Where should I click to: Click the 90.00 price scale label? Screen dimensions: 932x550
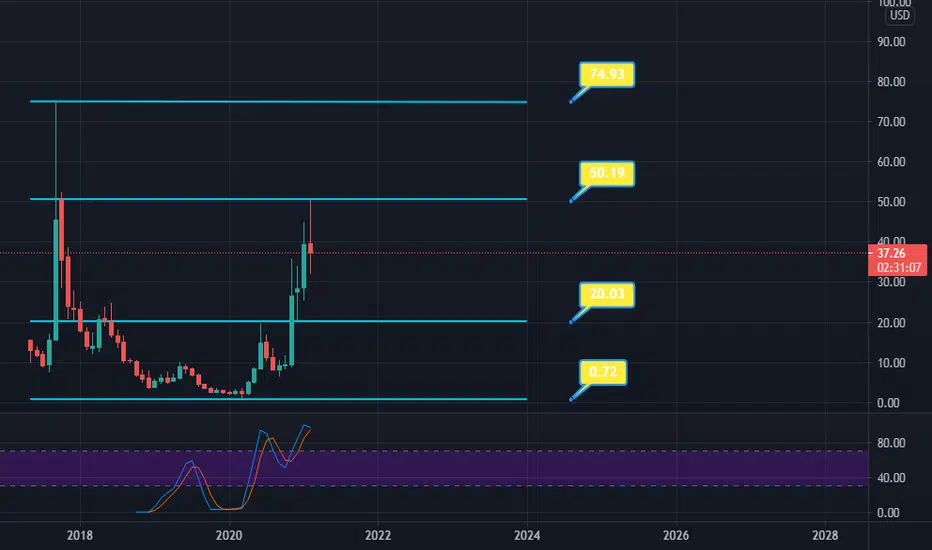pos(891,42)
